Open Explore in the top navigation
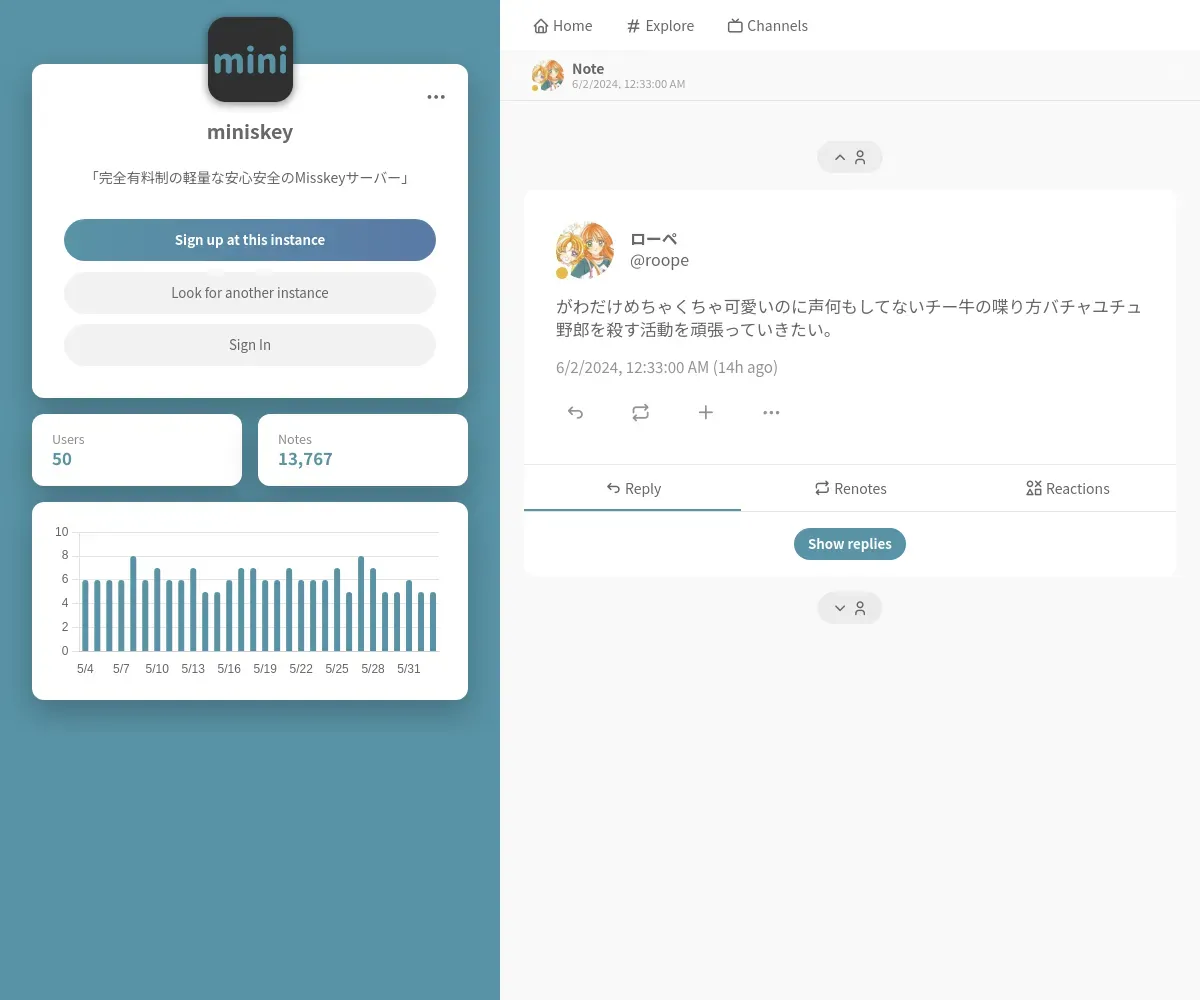The height and width of the screenshot is (1000, 1200). (x=660, y=26)
